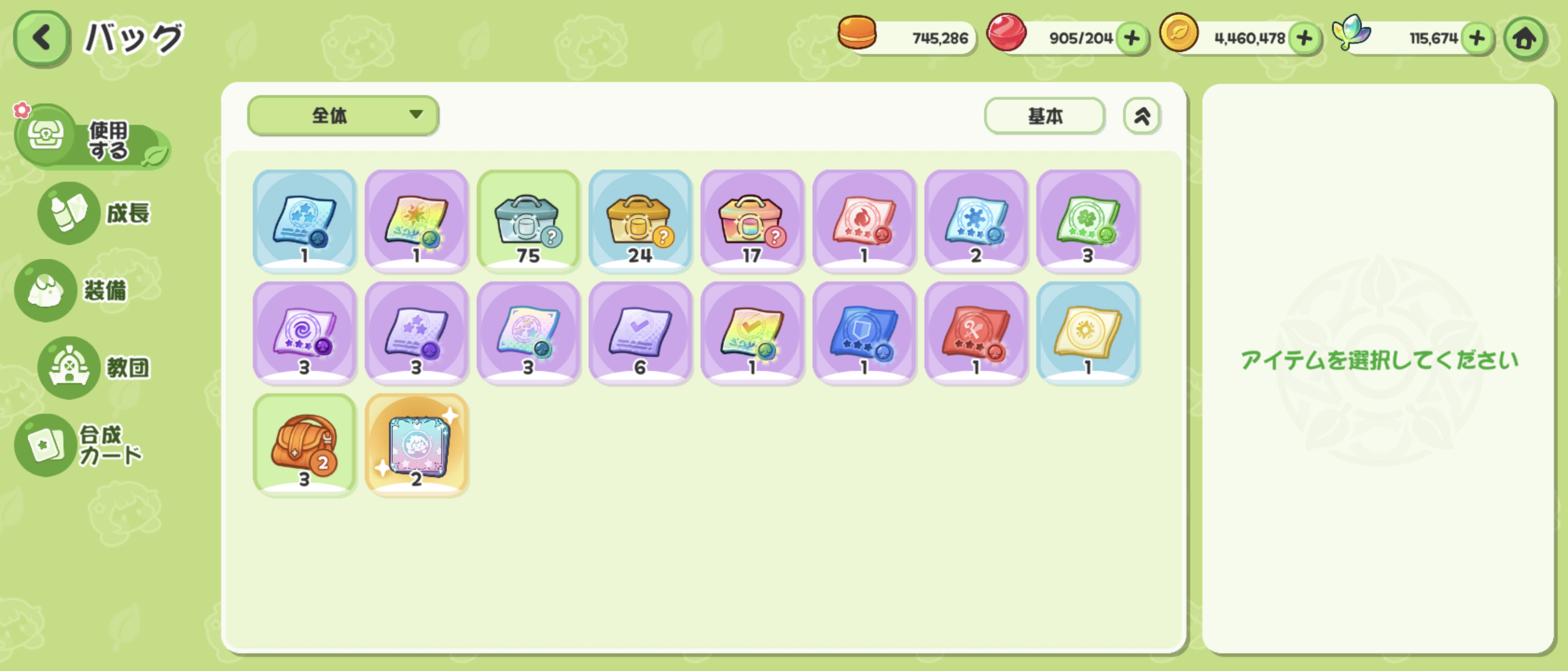The width and height of the screenshot is (1568, 671).
Task: Select the rainbow toolbox with 17 count
Action: tap(752, 221)
